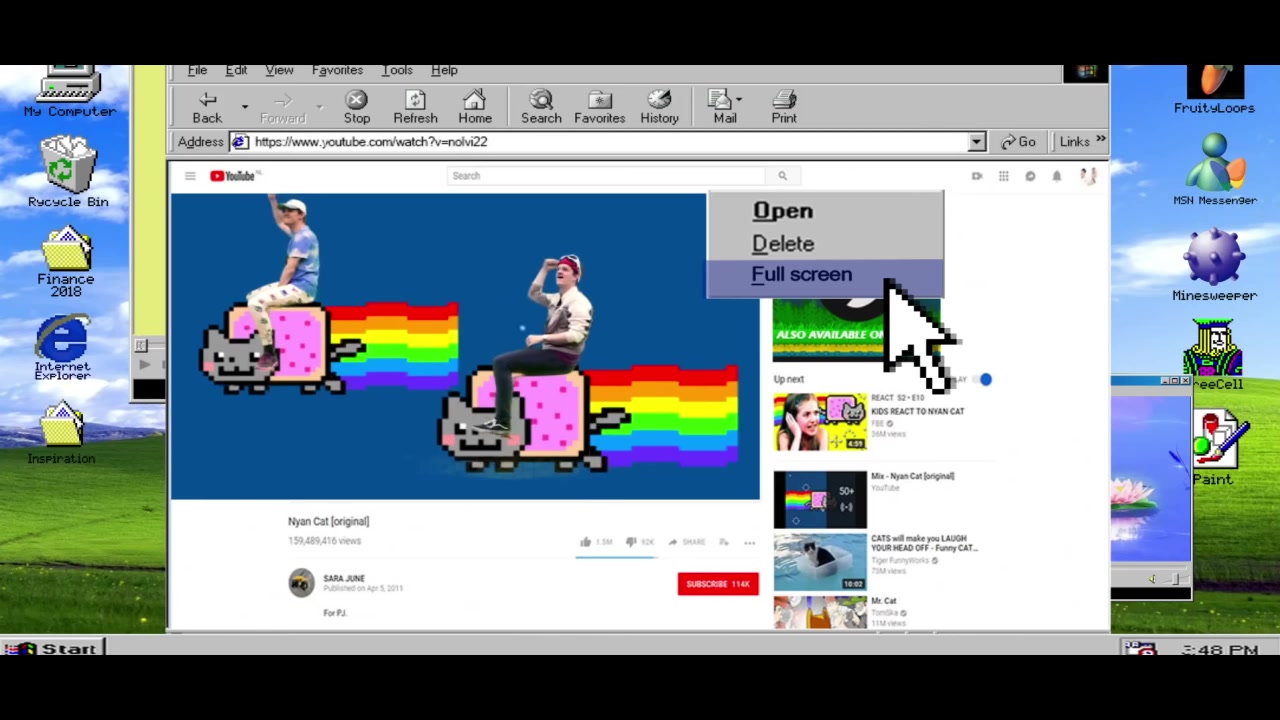The height and width of the screenshot is (720, 1280).
Task: Select Full screen in context menu
Action: [825, 275]
